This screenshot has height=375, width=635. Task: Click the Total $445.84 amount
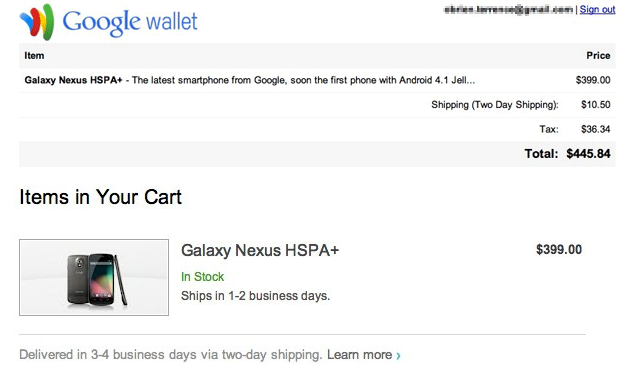[588, 154]
